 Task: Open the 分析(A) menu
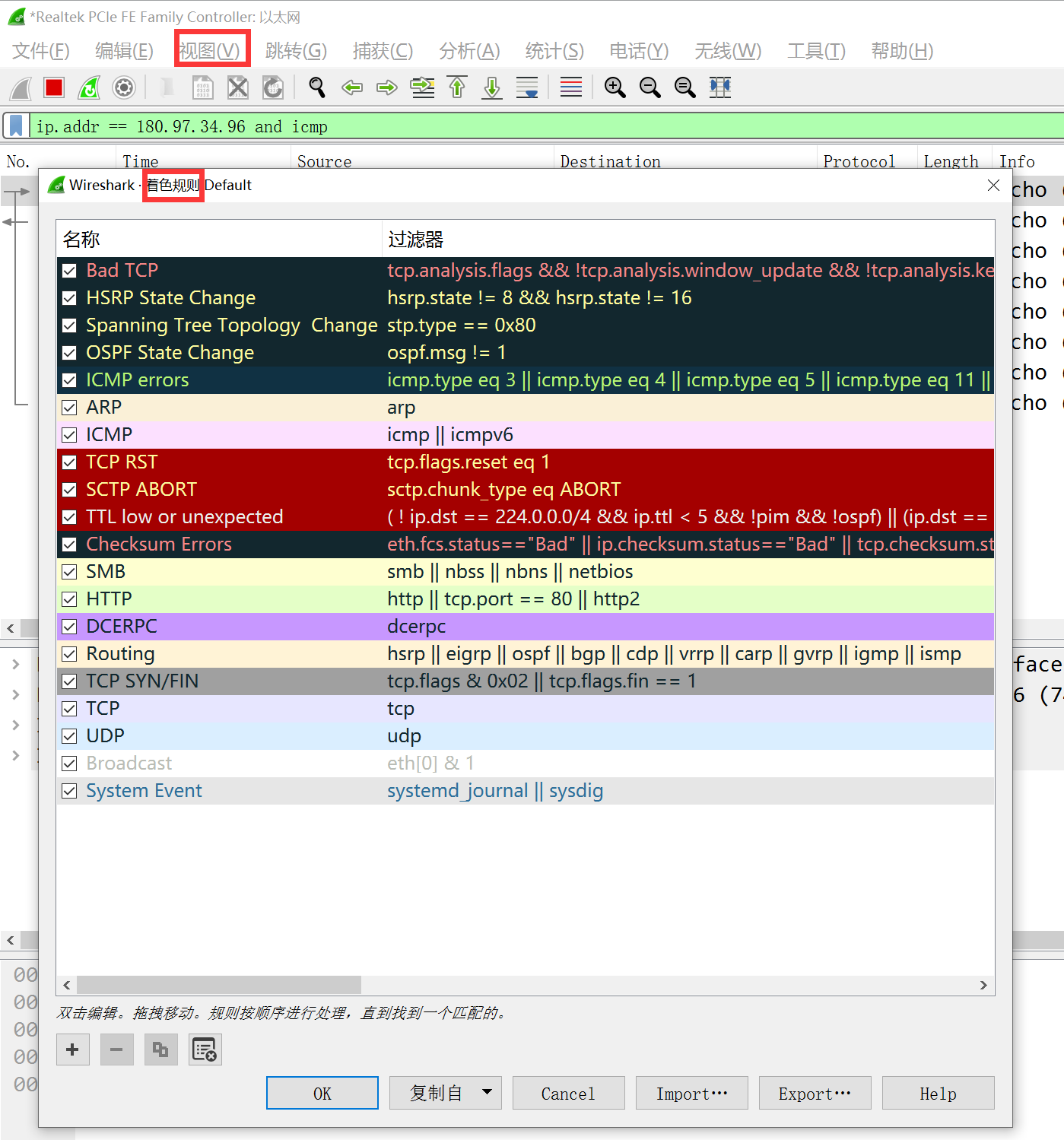[469, 51]
